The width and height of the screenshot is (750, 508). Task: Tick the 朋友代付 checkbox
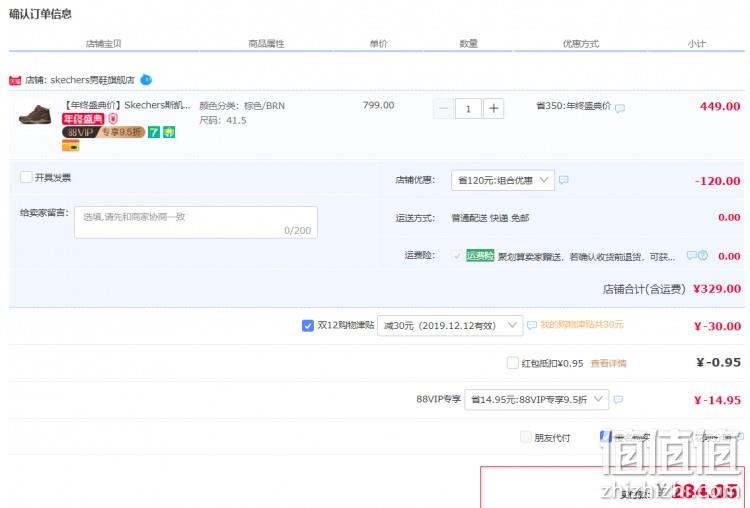pos(526,437)
